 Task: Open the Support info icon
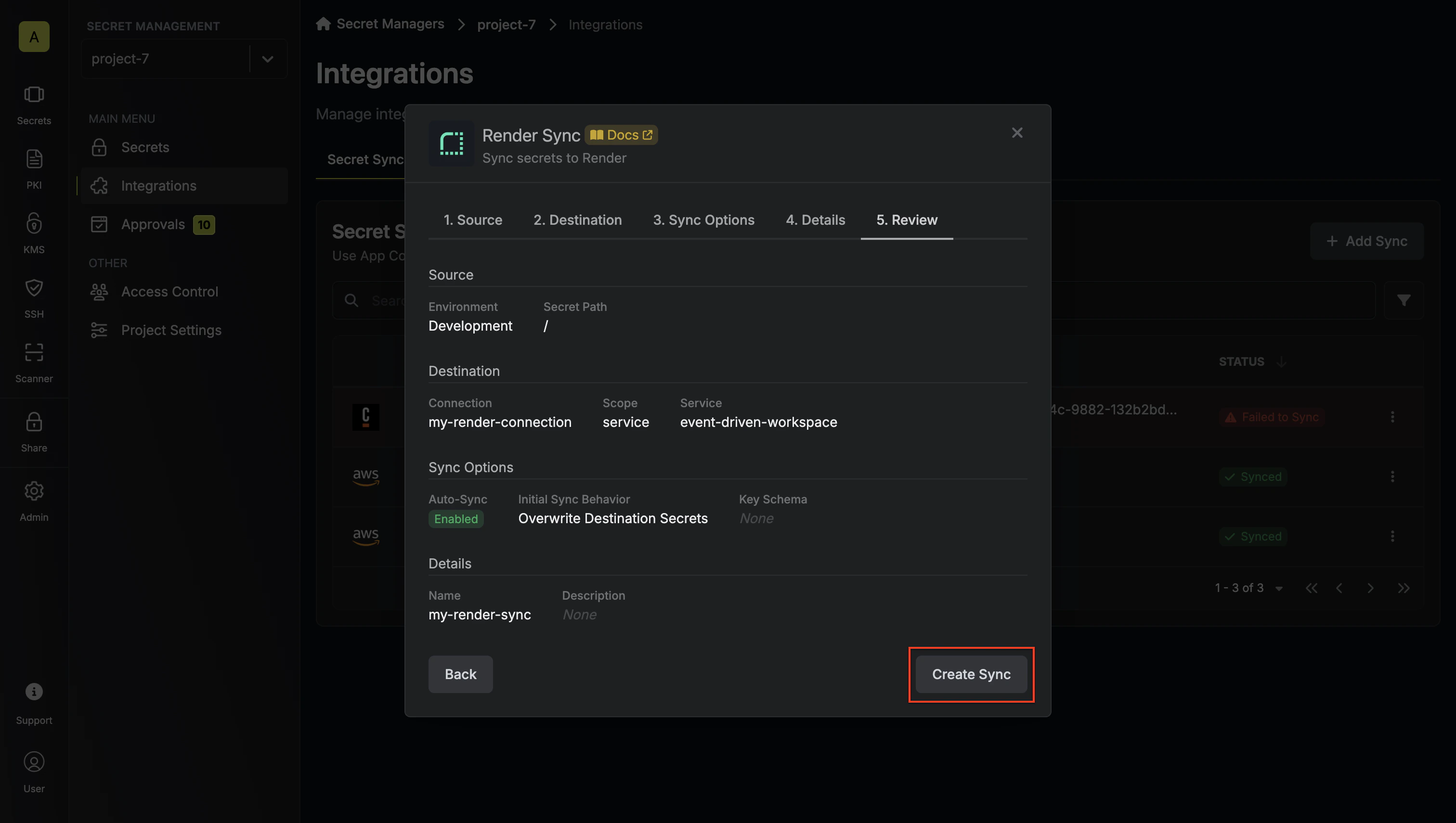click(34, 703)
